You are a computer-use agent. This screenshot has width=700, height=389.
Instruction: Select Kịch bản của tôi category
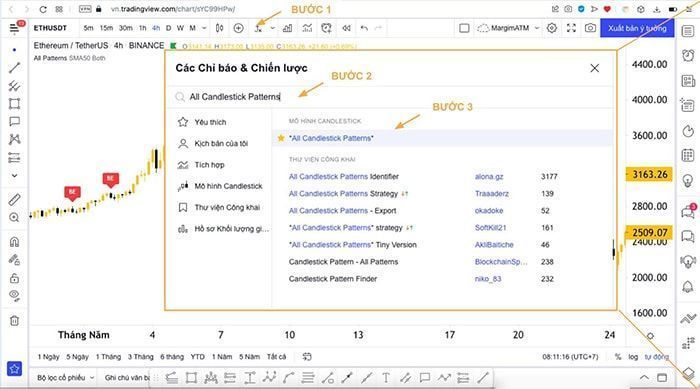pos(220,143)
